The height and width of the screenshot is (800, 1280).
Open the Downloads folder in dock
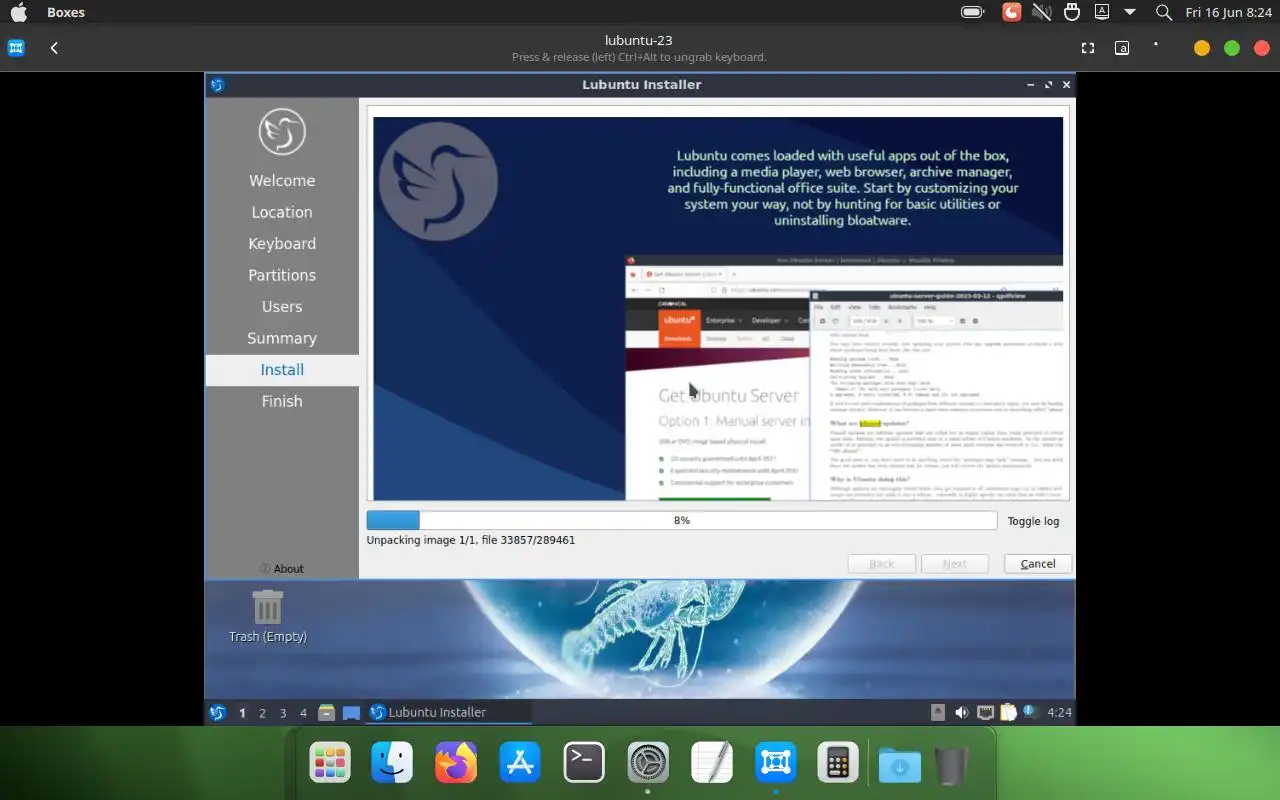click(900, 765)
